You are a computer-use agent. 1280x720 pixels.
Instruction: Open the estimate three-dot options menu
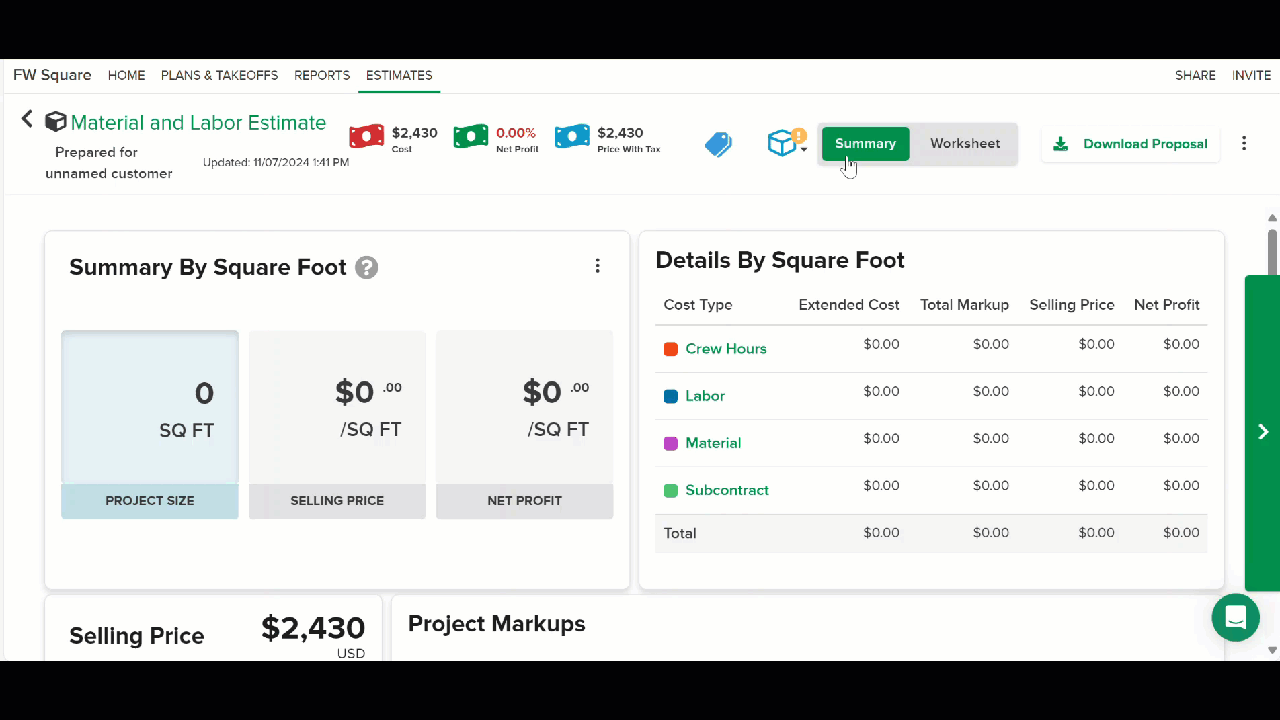click(1244, 143)
